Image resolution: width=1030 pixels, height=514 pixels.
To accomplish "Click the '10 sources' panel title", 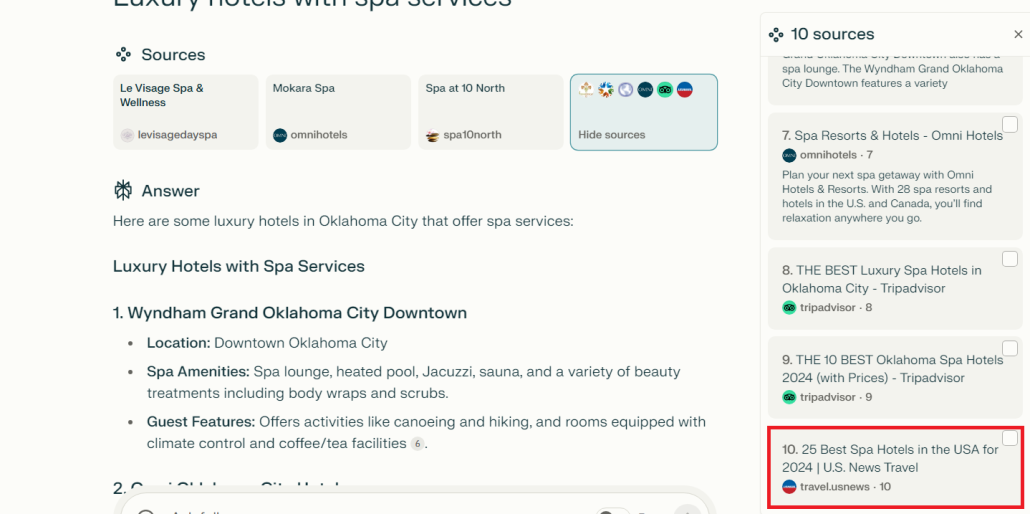I will tap(832, 34).
